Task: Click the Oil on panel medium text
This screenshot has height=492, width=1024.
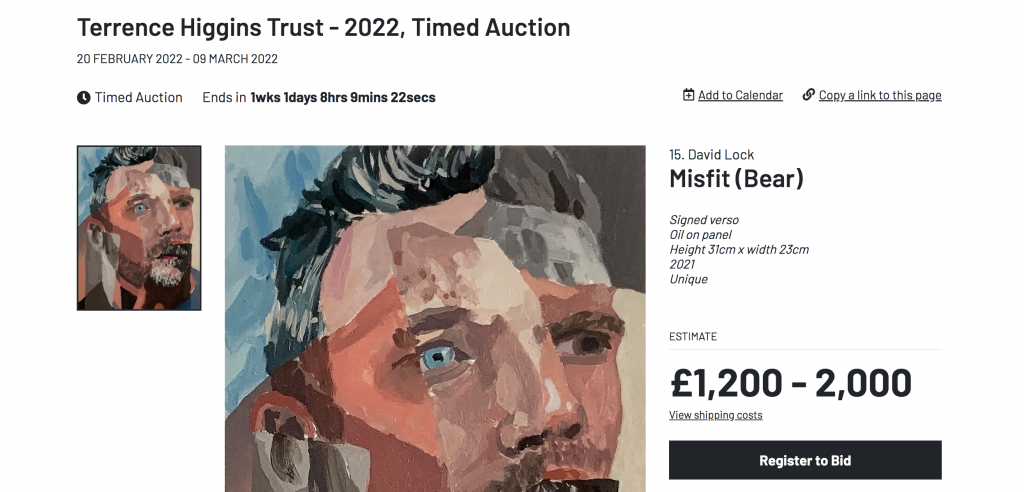Action: click(x=701, y=235)
